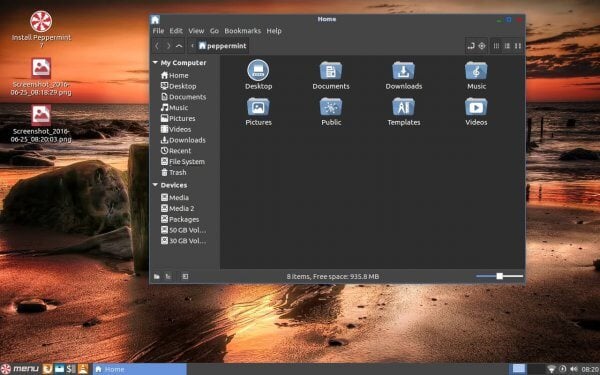Collapse the My Computer section

point(155,62)
